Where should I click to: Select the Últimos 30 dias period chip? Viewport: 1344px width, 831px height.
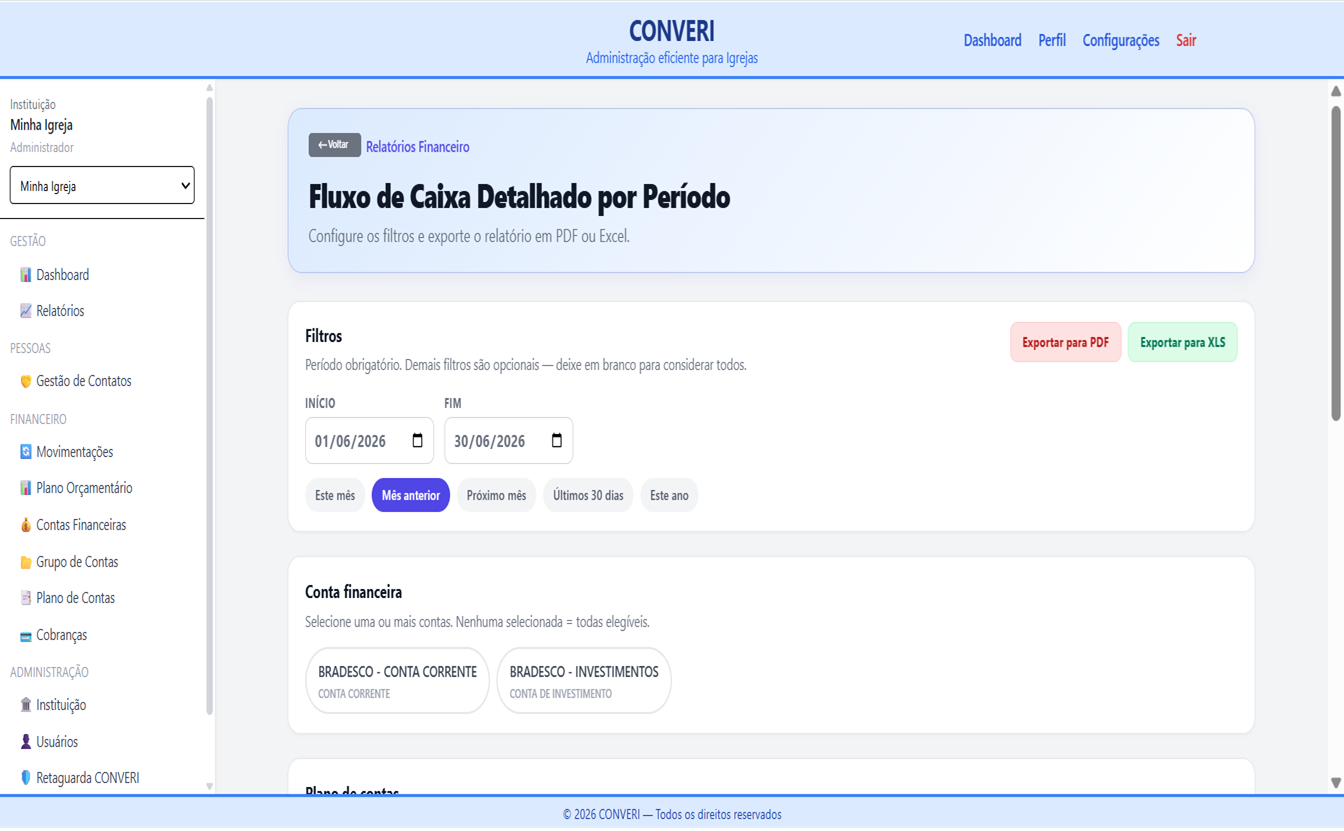point(588,495)
